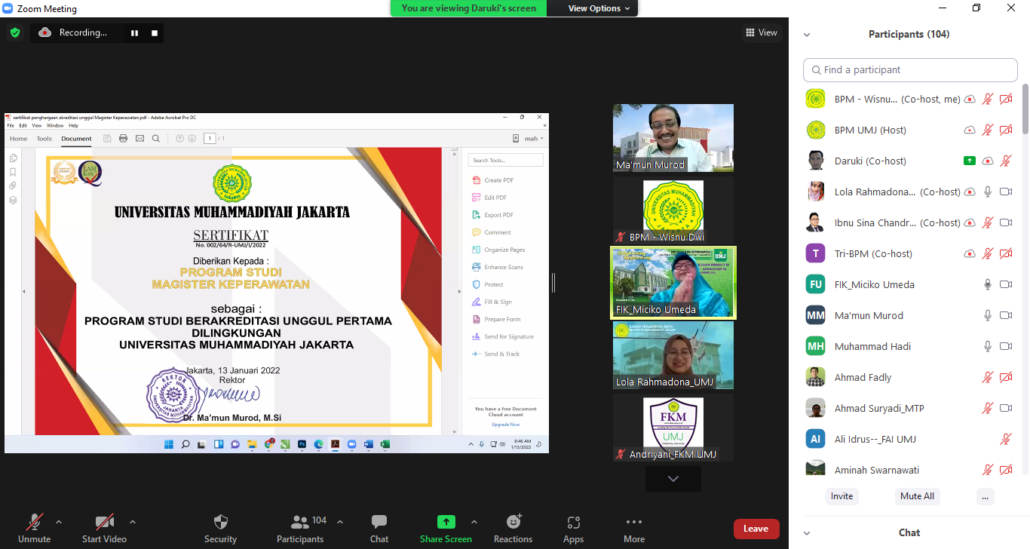This screenshot has height=549, width=1030.
Task: Click the green Share Screen icon
Action: [446, 521]
